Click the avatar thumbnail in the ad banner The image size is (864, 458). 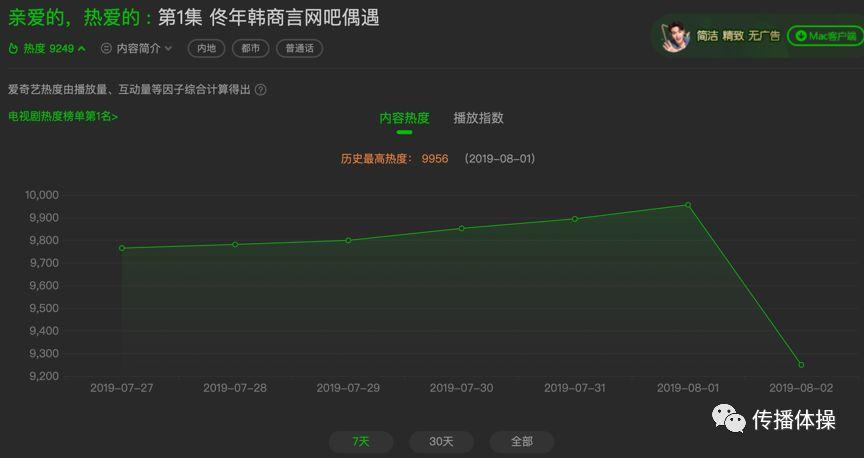point(675,36)
